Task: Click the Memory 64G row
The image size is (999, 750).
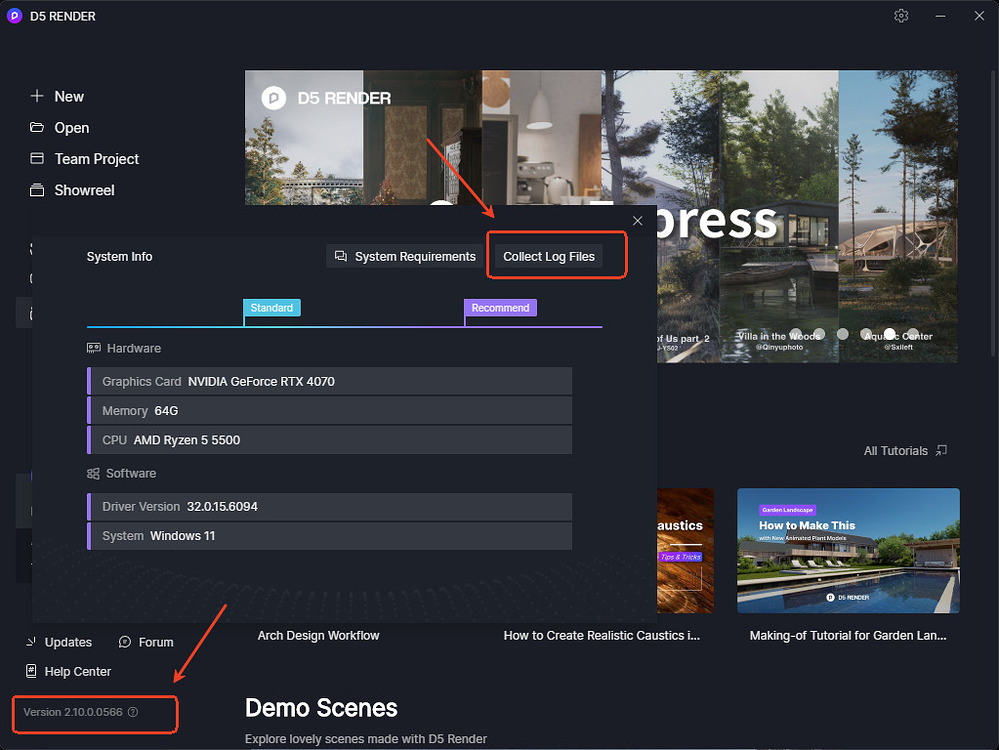Action: [x=329, y=410]
